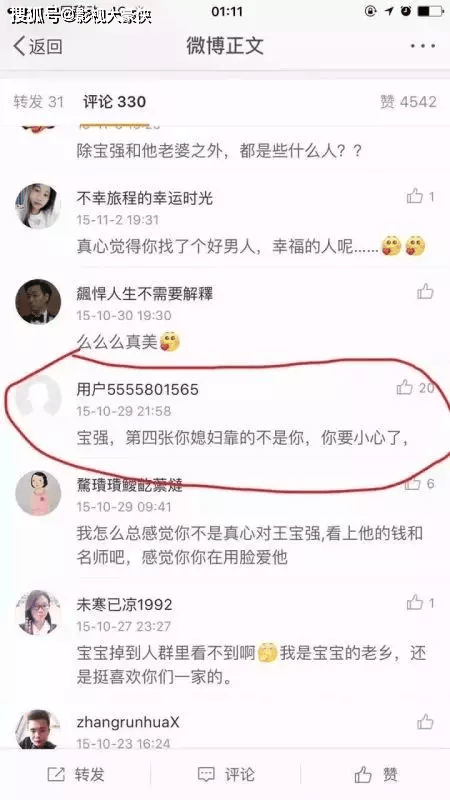Open avatar of 未寒已凉1992

38,612
